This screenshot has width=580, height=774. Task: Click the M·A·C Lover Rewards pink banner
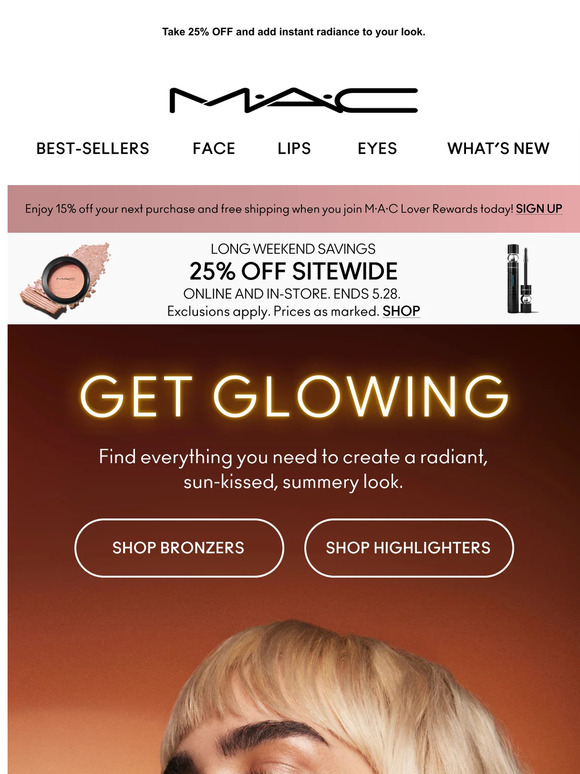(294, 209)
